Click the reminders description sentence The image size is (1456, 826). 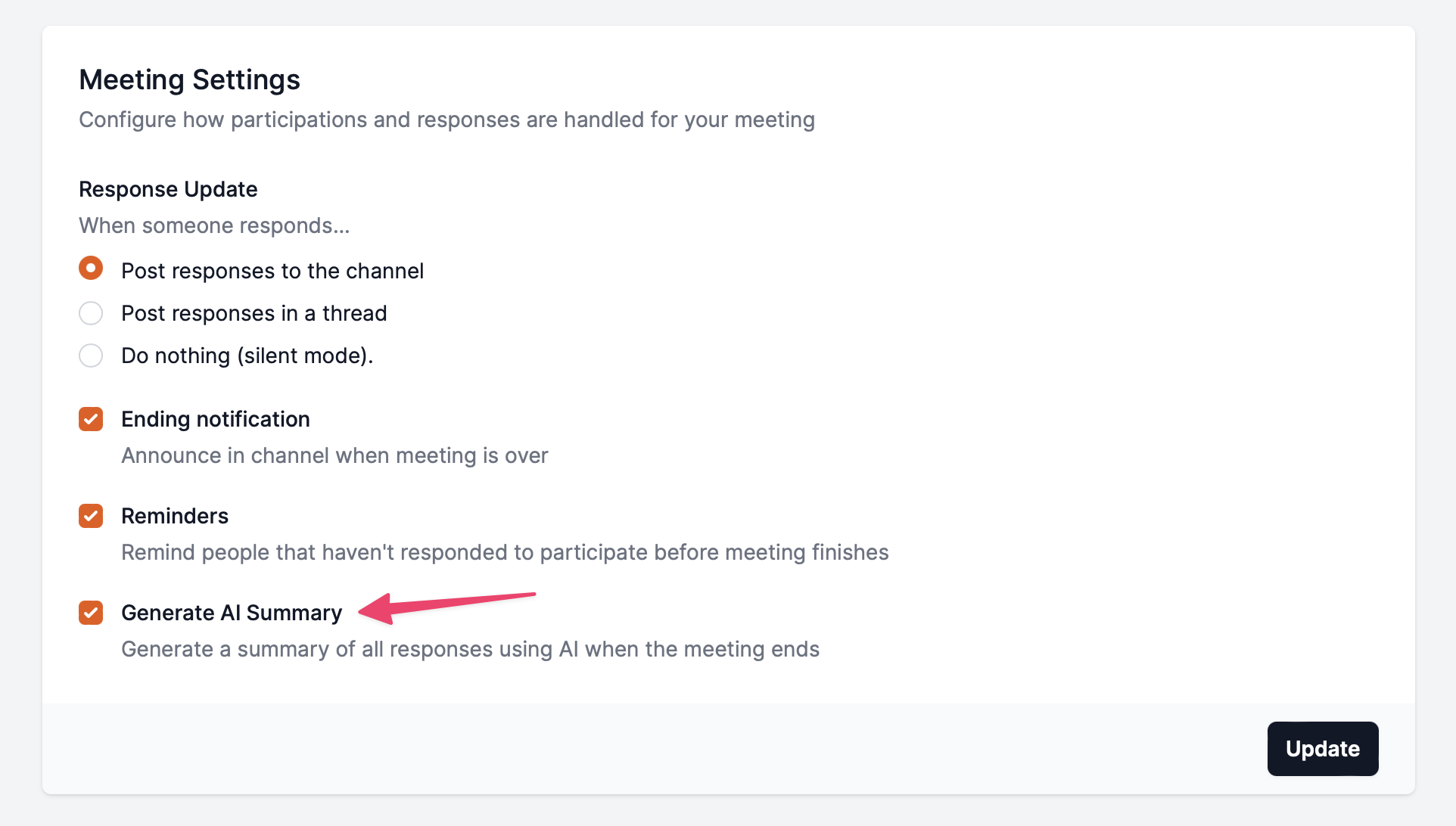click(505, 552)
